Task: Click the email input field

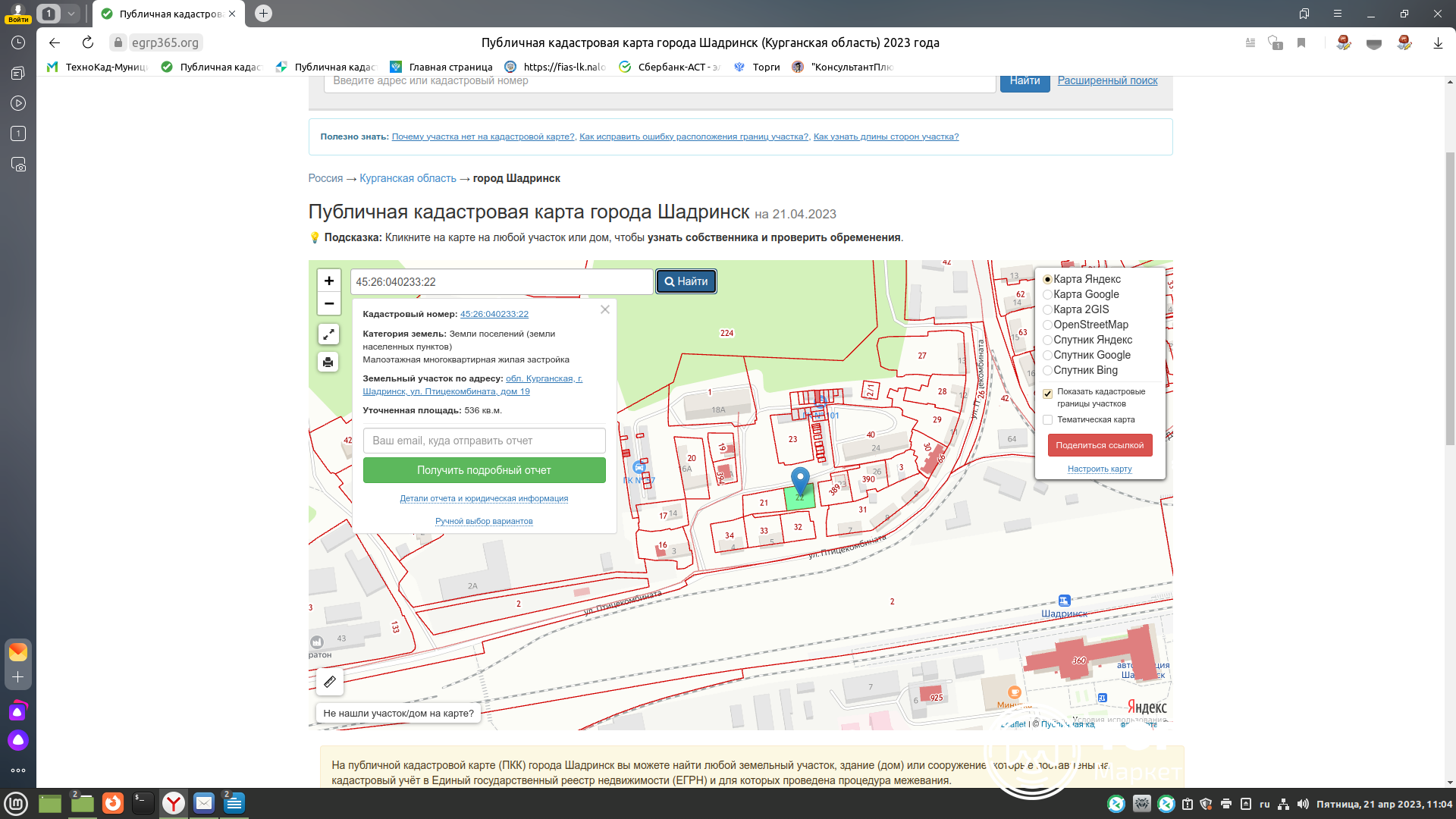Action: [484, 441]
